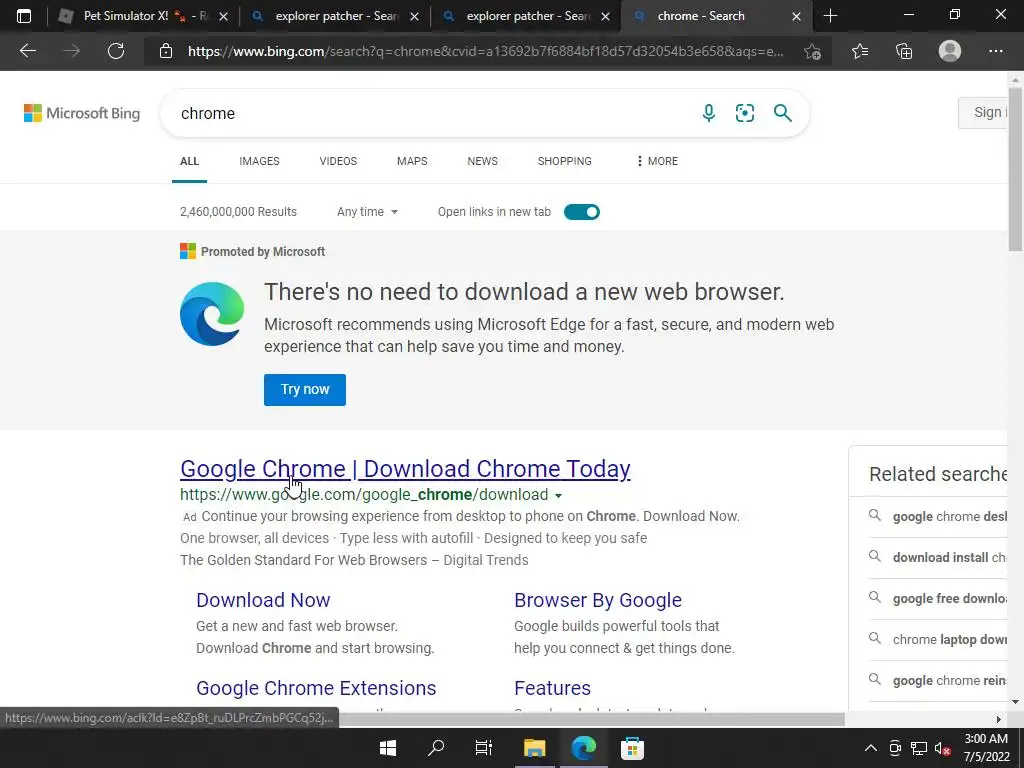
Task: Open the vertical tabs menu icon
Action: pyautogui.click(x=24, y=16)
